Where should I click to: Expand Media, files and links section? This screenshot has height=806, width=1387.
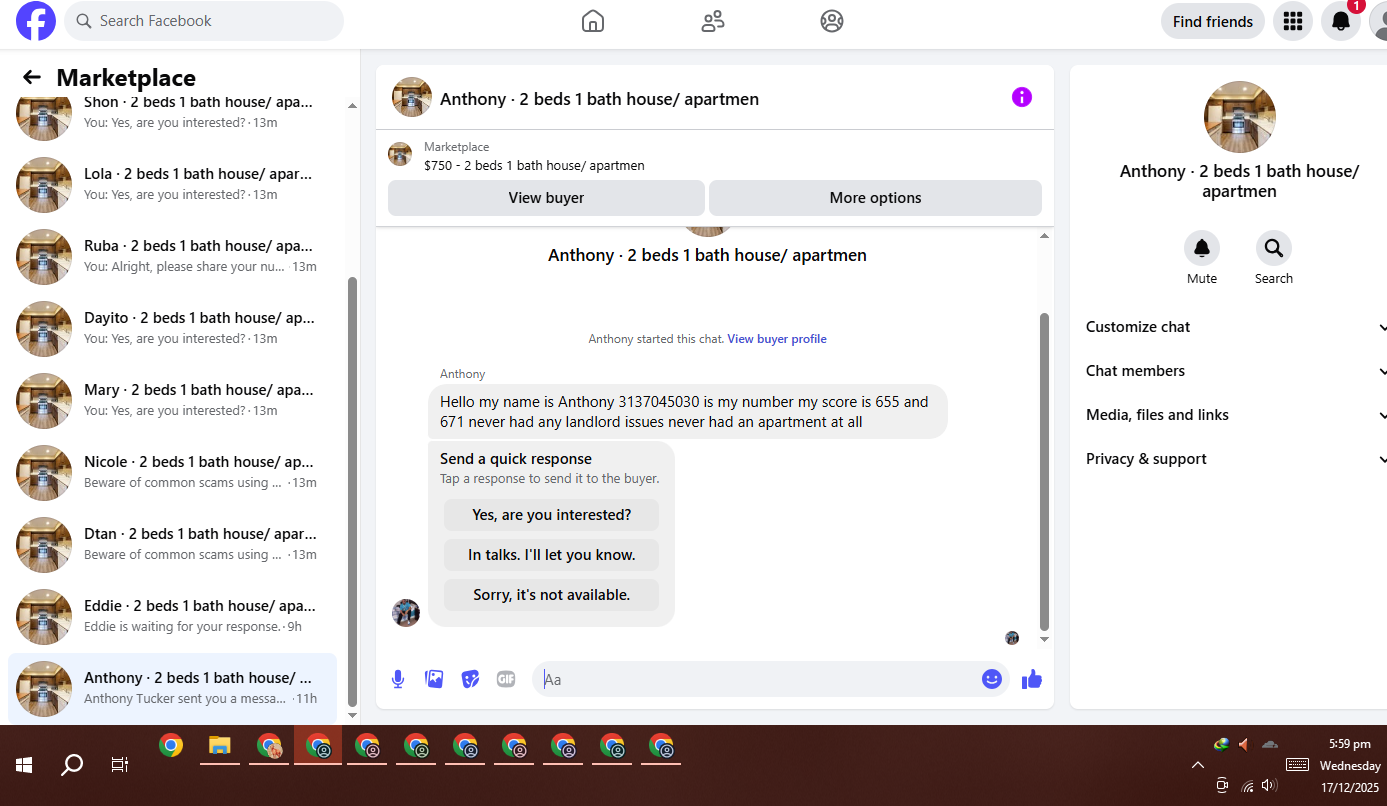1236,415
